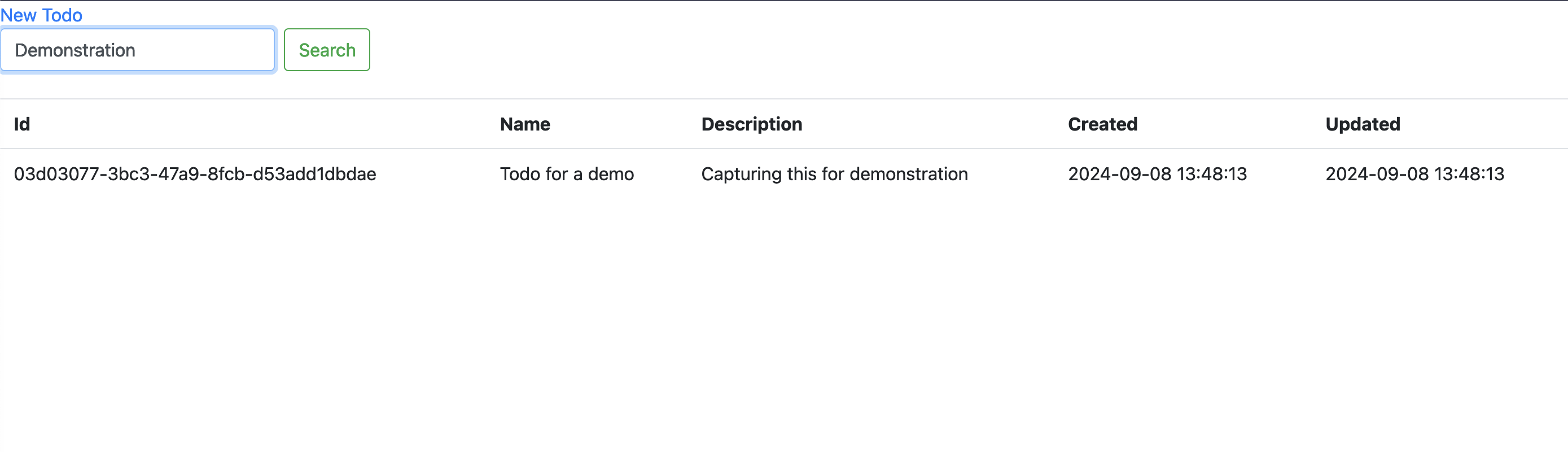Click the created timestamp 2024-09-08 13:48:13
Screen dimensions: 1568x452
tap(1157, 174)
